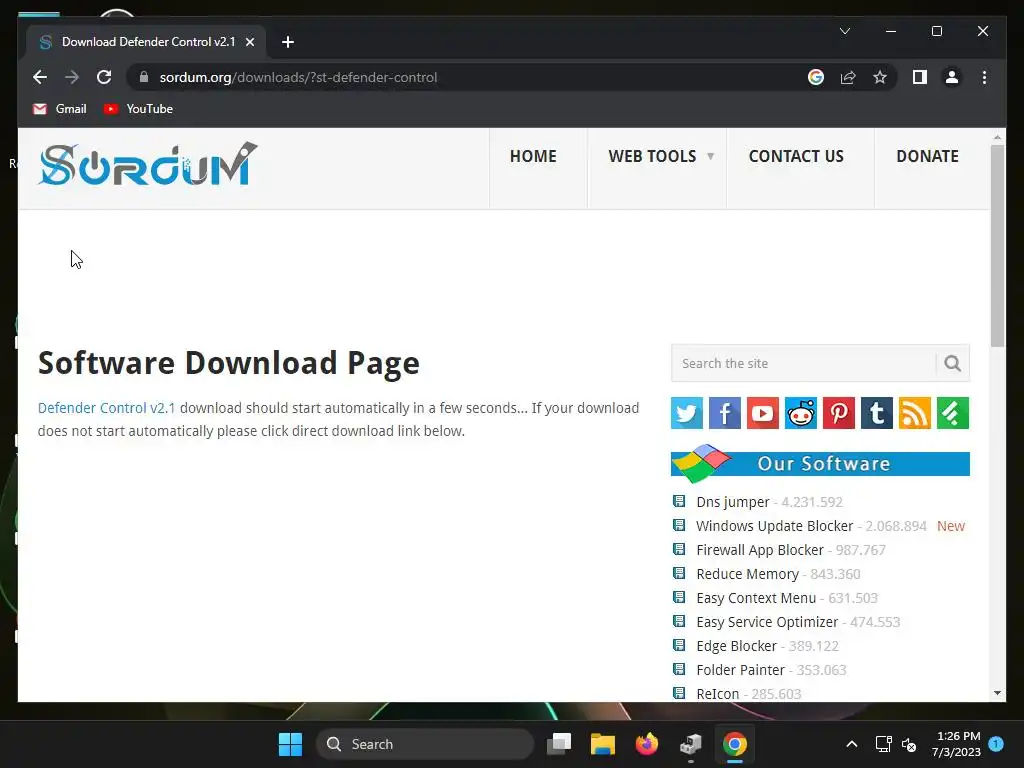The image size is (1024, 768).
Task: Open the RSS feed icon
Action: (914, 413)
